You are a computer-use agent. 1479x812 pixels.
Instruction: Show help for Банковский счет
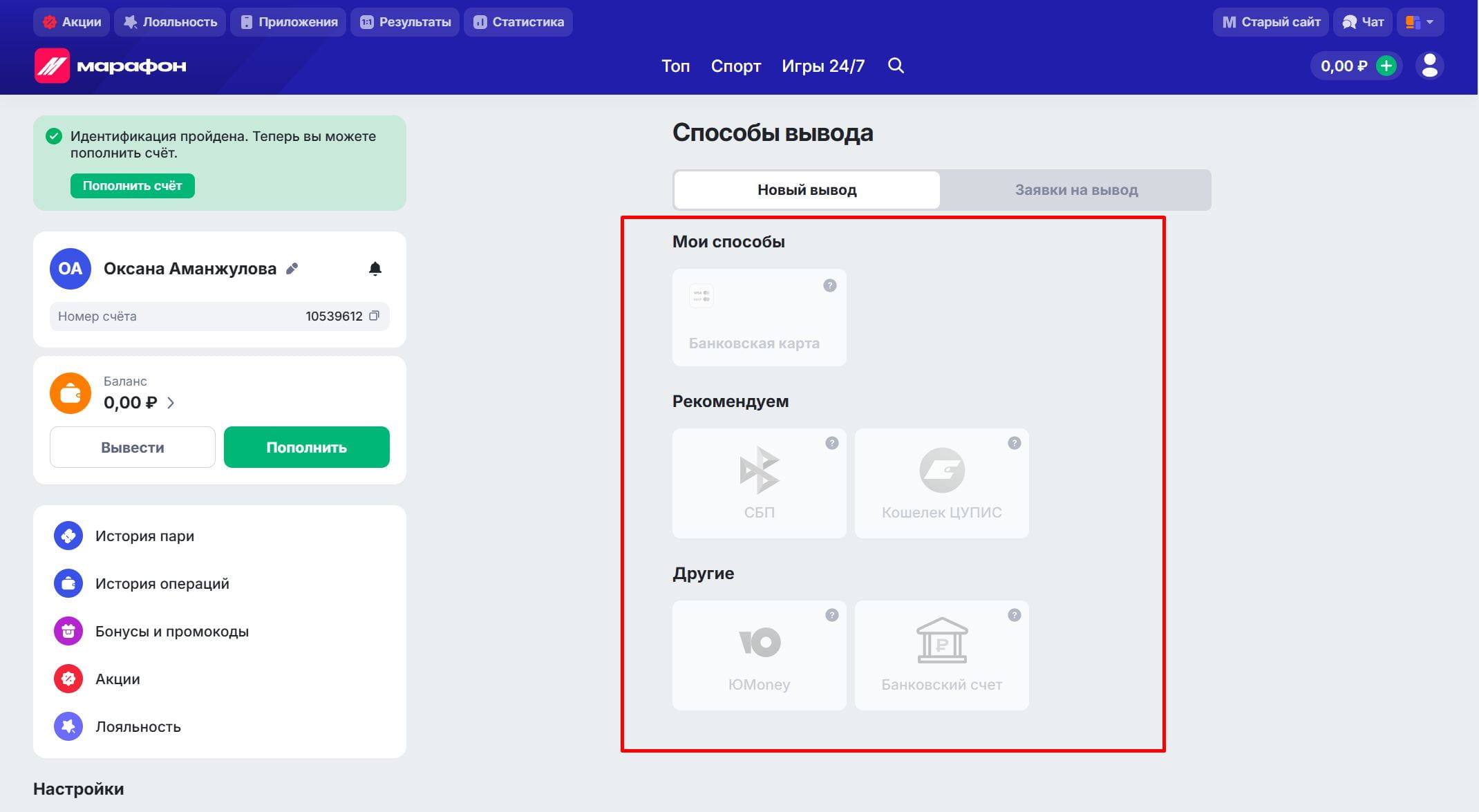coord(1015,615)
